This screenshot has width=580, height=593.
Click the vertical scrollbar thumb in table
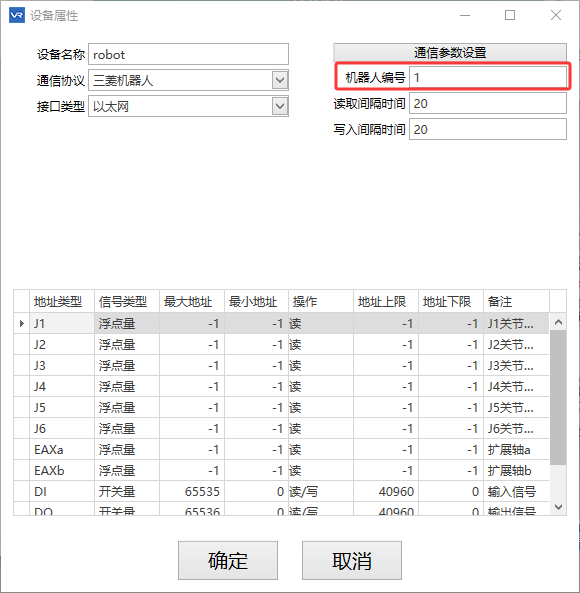click(558, 397)
